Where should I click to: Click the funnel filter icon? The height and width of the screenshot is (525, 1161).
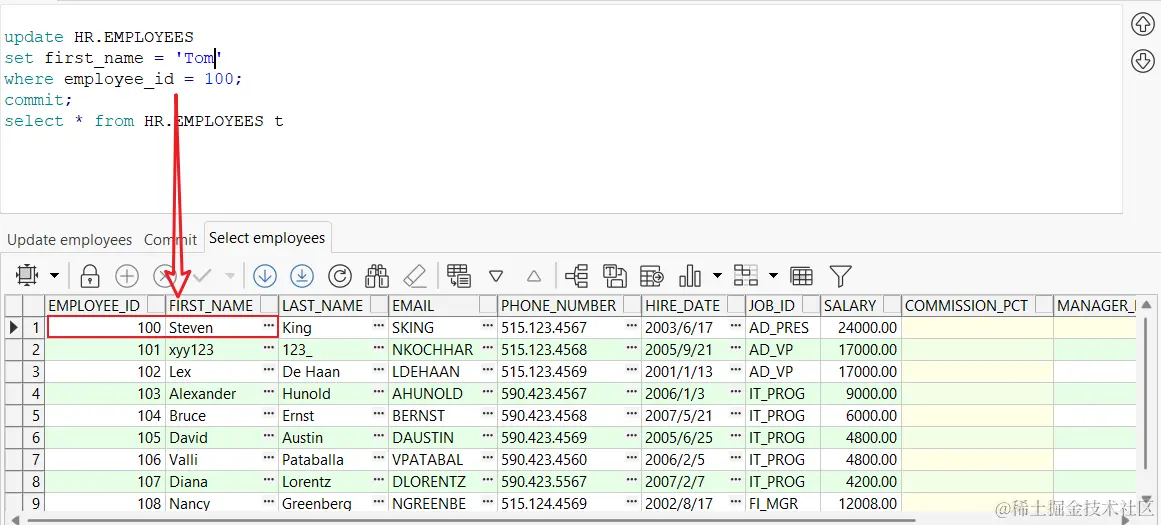pos(840,276)
